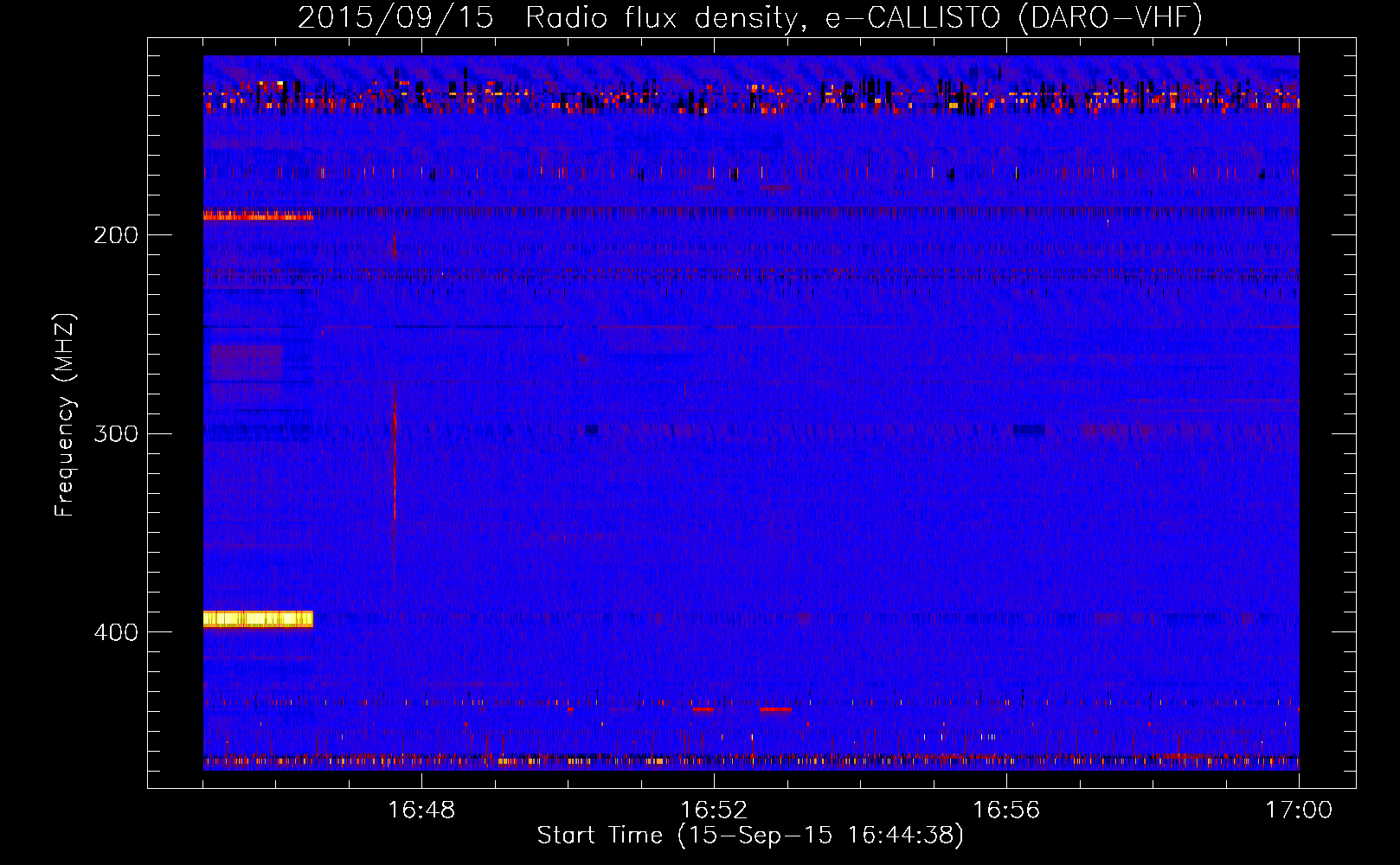Click the "Start Time (15-Sep-15 16:44:38)" label

click(750, 836)
